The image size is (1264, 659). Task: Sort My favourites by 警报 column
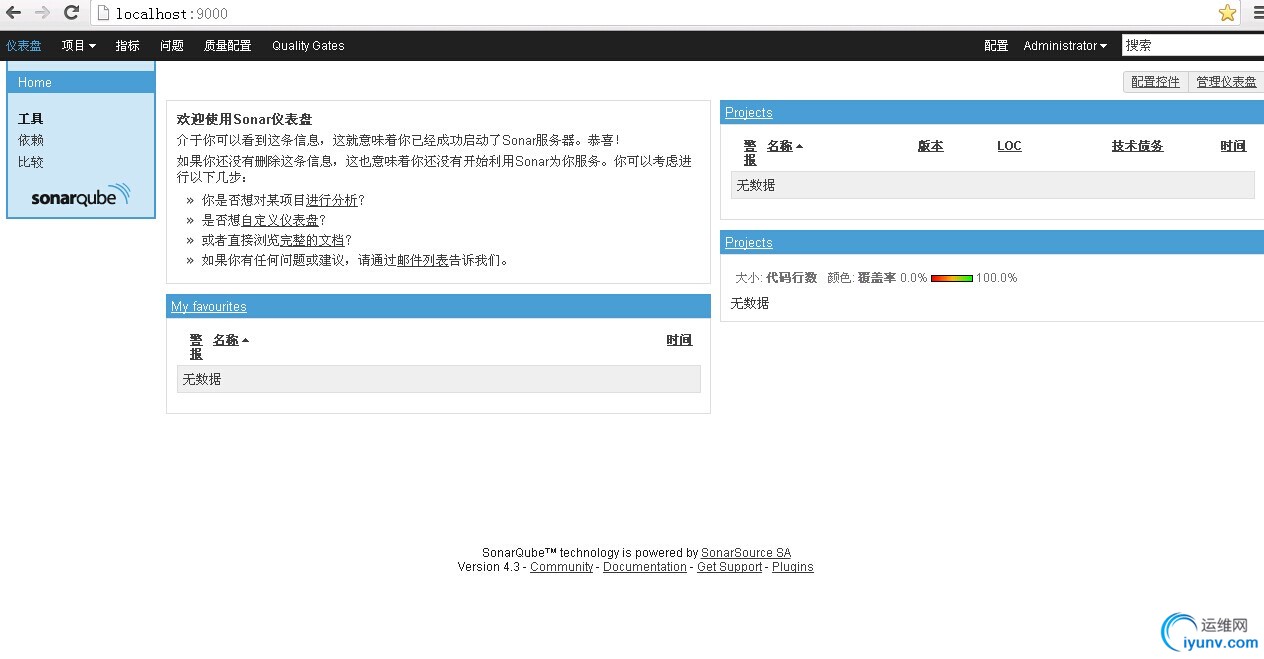(x=196, y=346)
